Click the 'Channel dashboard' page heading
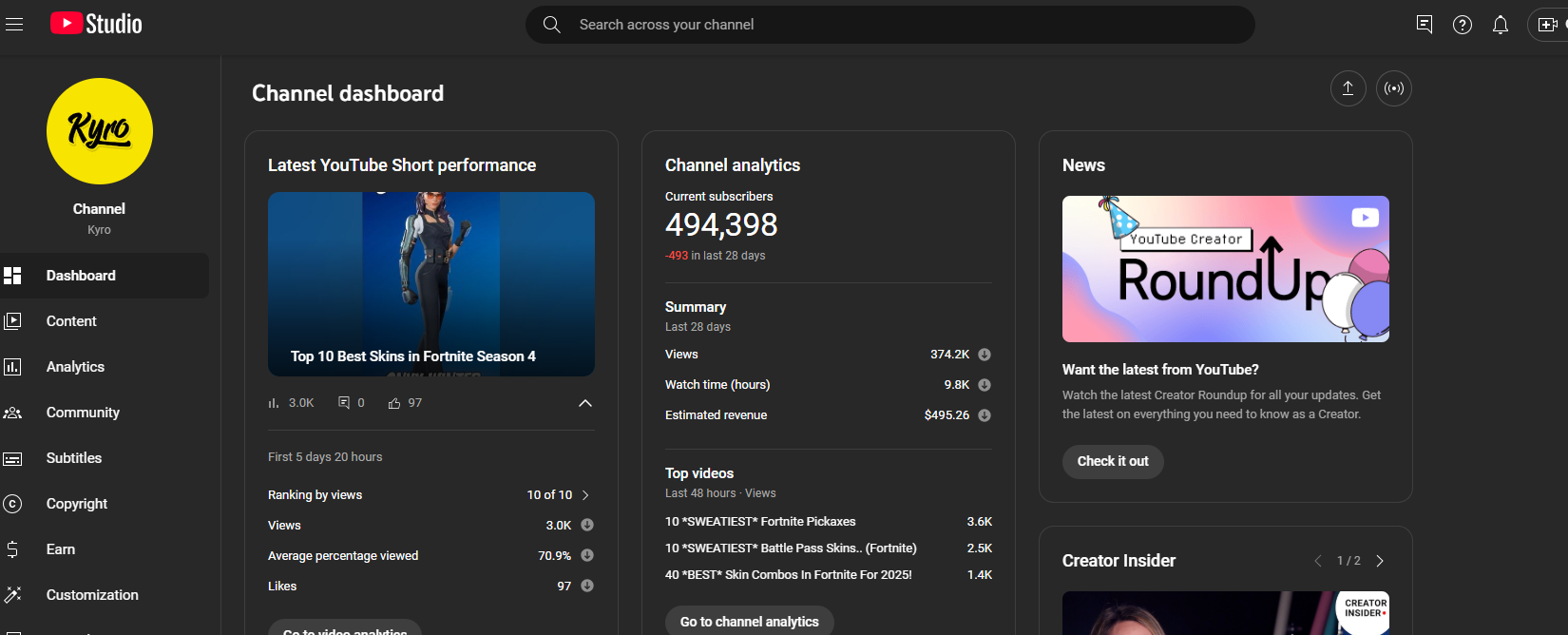 (348, 93)
